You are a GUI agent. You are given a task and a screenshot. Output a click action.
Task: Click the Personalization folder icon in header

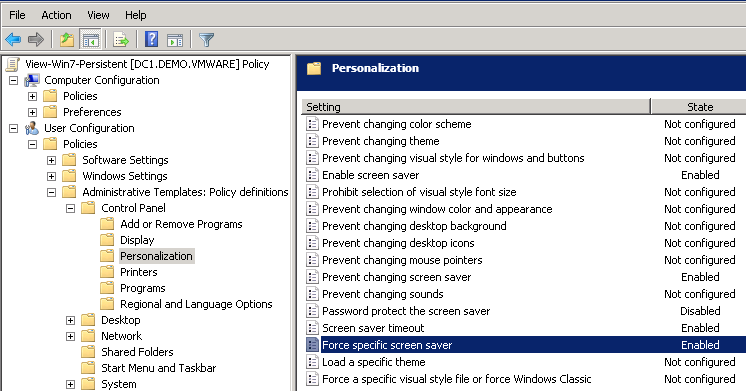(314, 68)
